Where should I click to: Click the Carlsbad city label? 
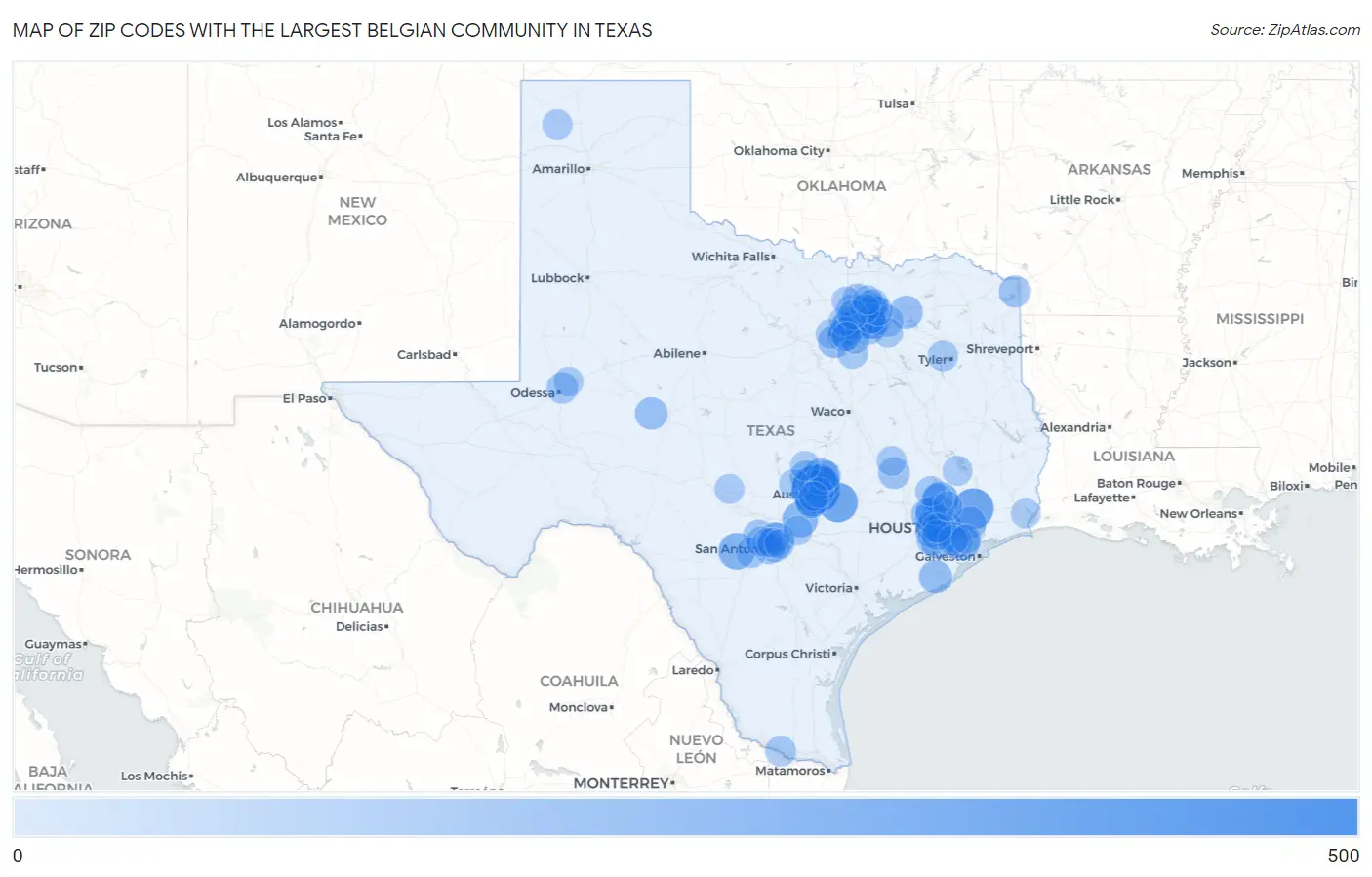424,355
